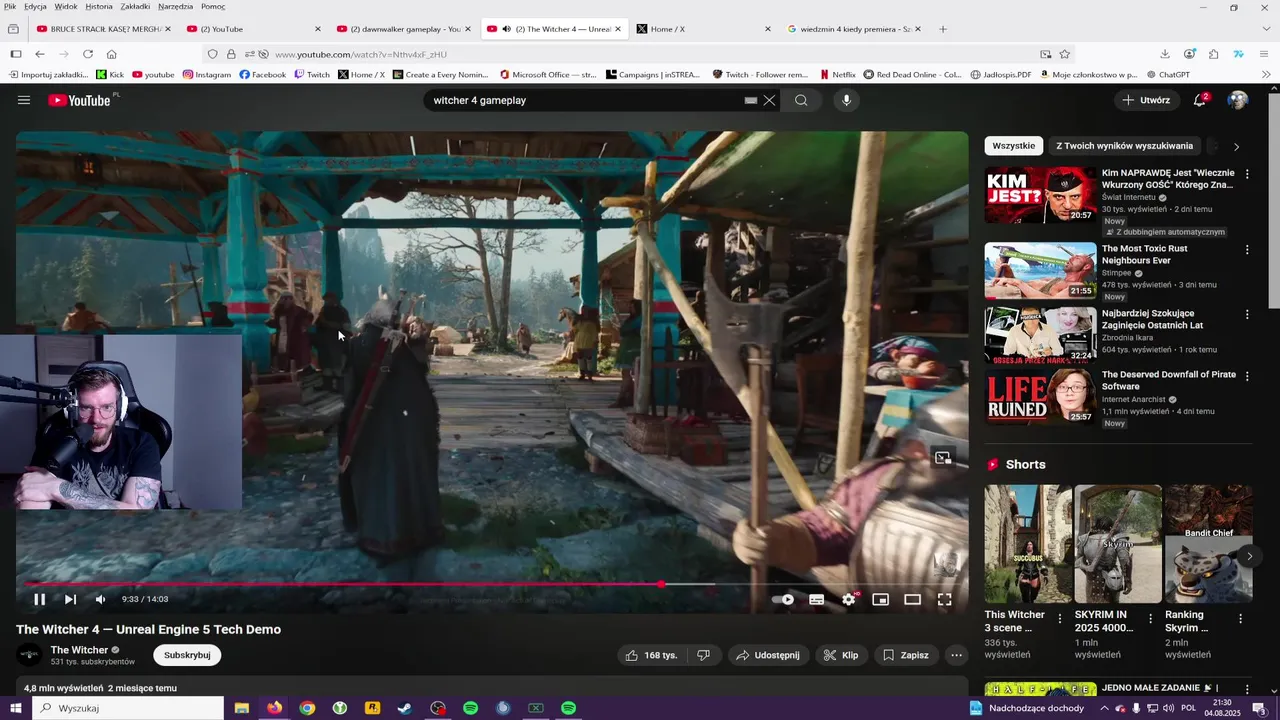1280x720 pixels.
Task: Subscribe to The Witcher channel
Action: click(x=187, y=655)
